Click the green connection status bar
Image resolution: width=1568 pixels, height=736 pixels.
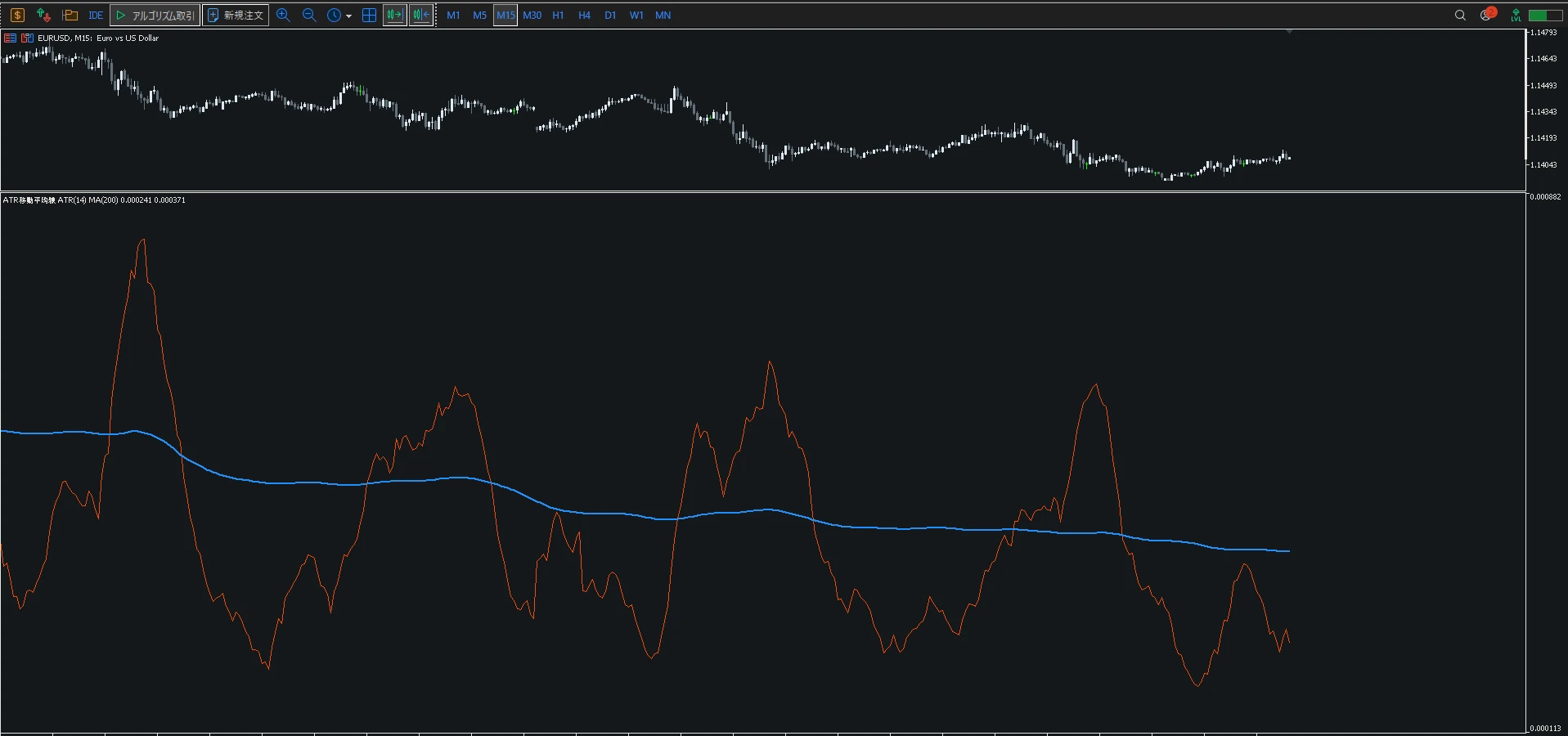(x=1545, y=15)
